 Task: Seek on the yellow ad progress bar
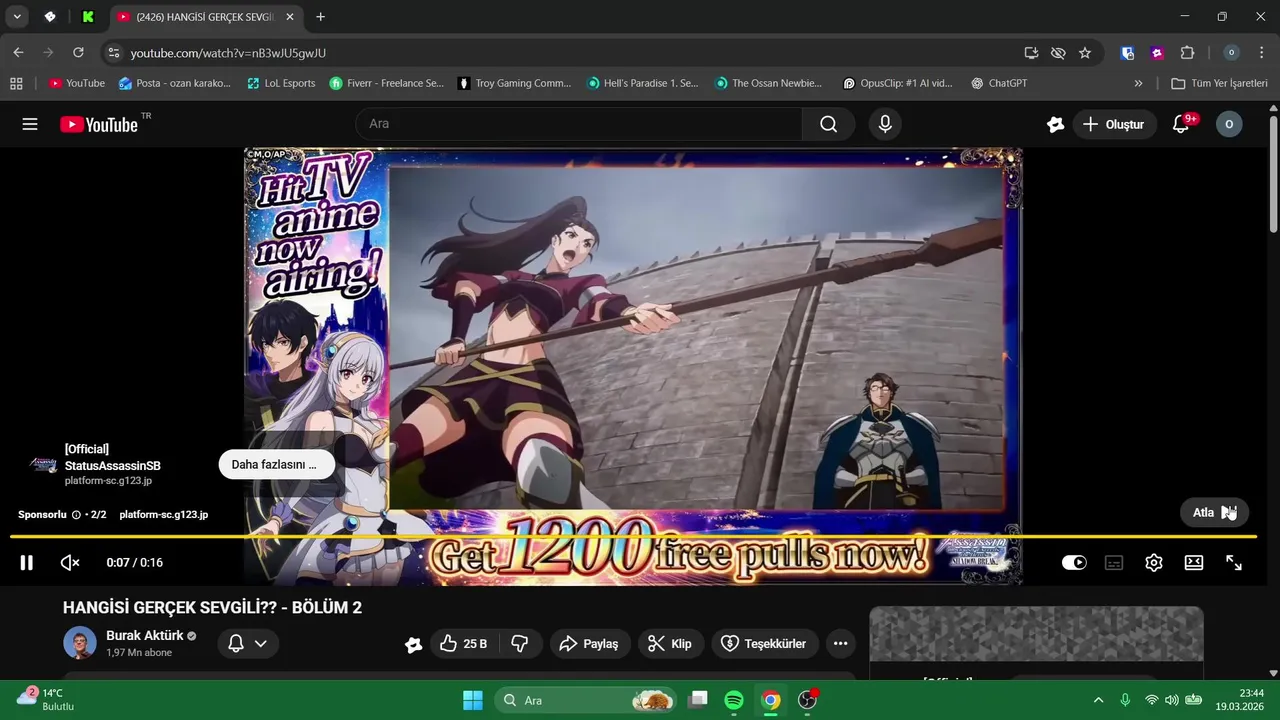[633, 537]
